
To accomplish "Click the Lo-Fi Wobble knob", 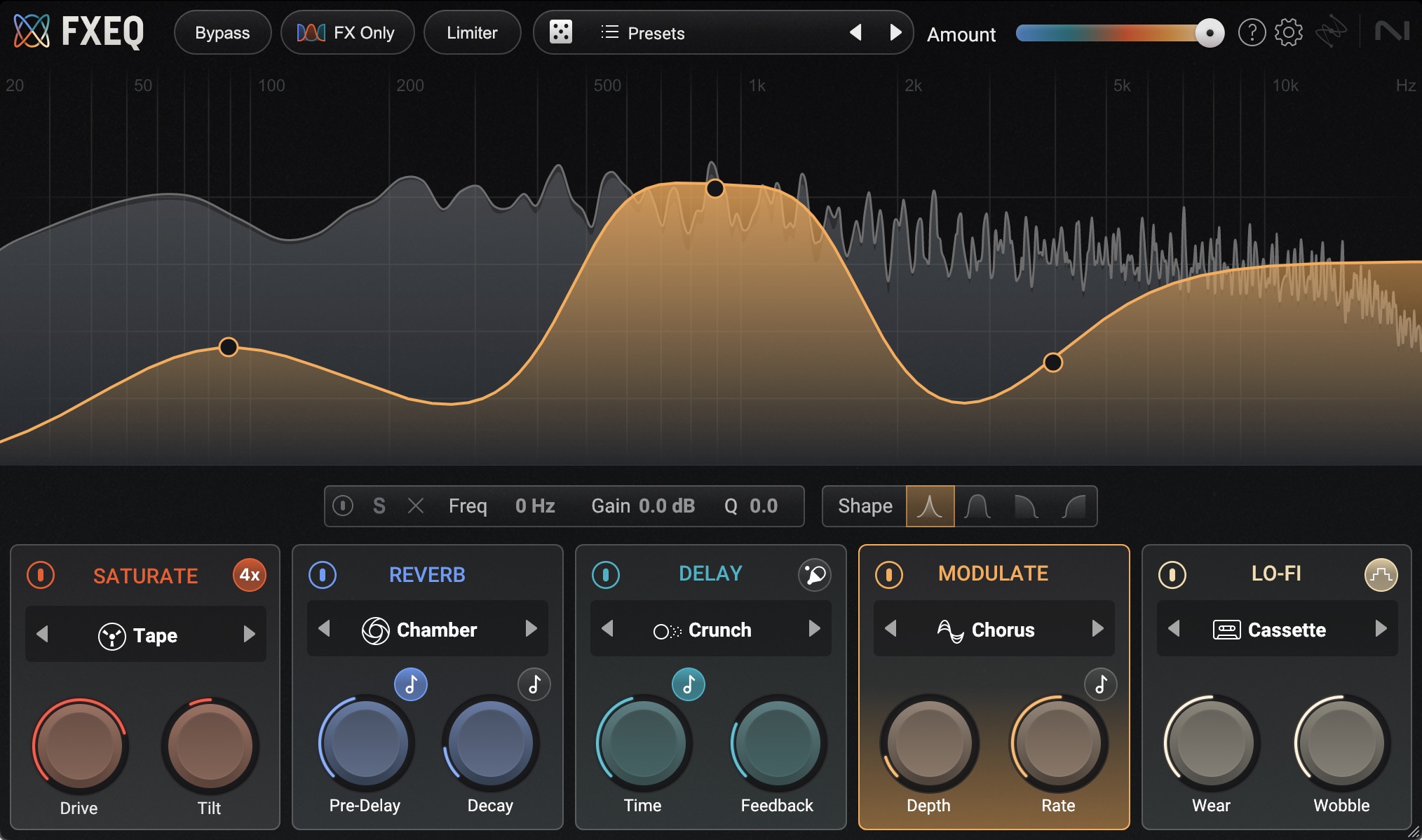I will (1342, 743).
